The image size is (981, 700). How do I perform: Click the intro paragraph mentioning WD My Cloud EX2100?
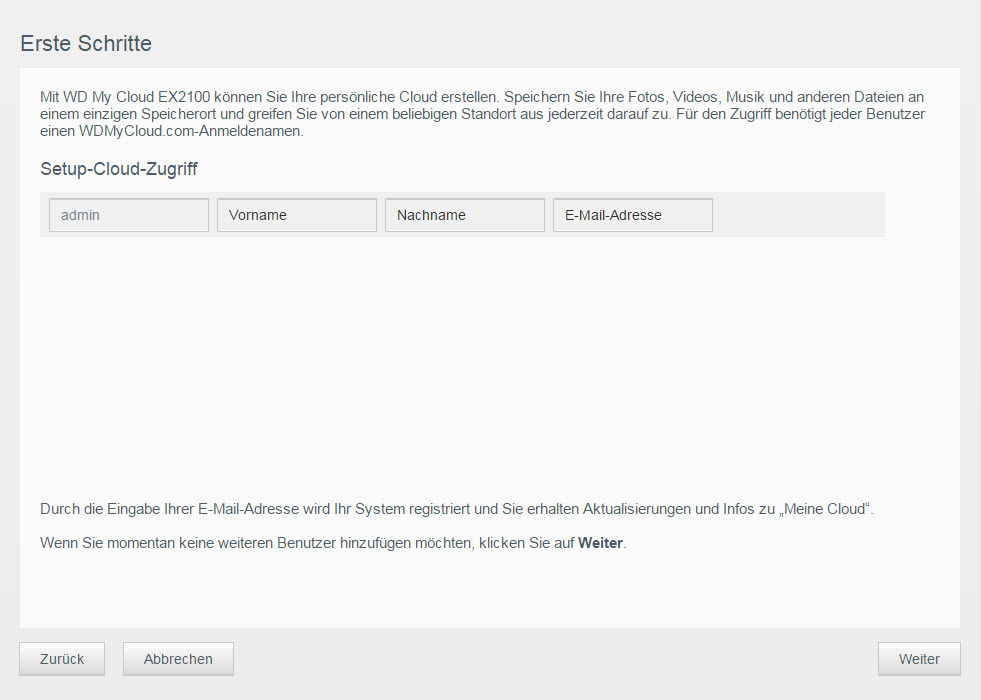pos(482,114)
